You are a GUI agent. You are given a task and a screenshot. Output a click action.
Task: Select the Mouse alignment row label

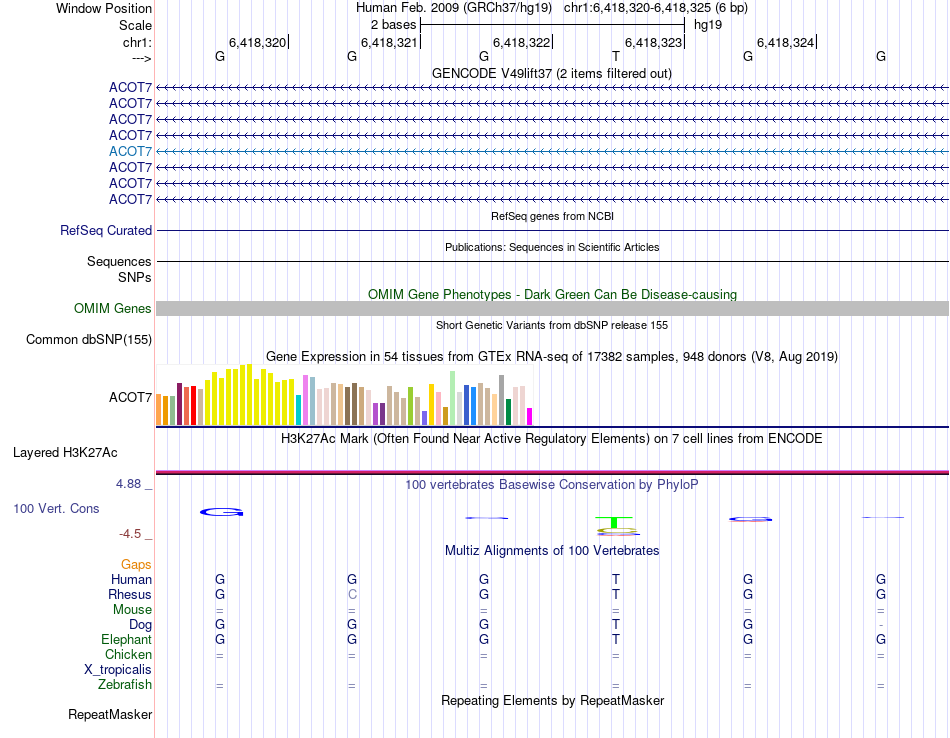pos(132,610)
